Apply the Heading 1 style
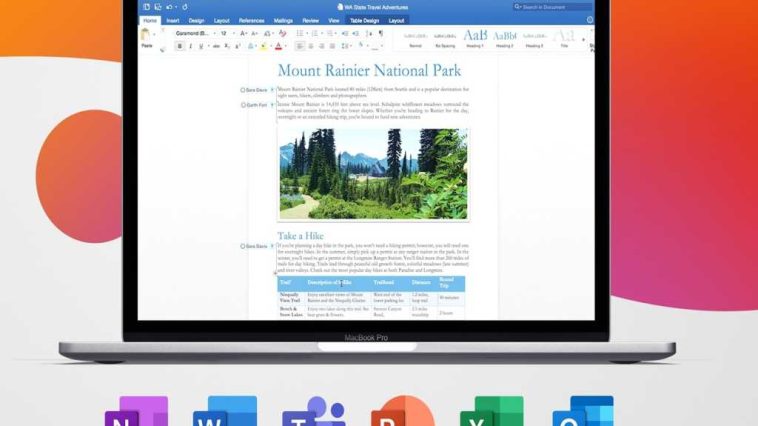 476,38
